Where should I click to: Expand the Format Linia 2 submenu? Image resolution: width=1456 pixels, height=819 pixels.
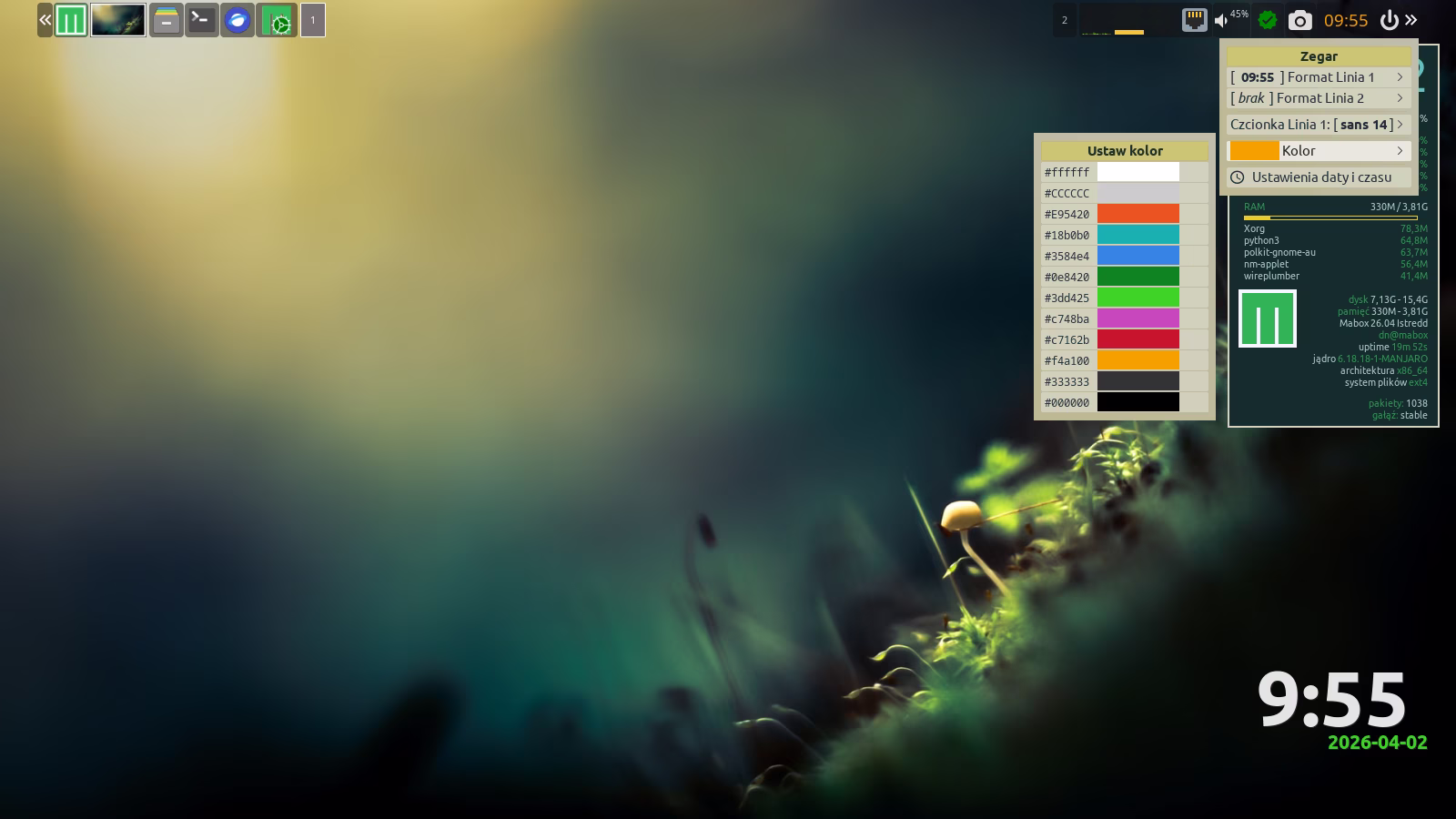pyautogui.click(x=1318, y=98)
